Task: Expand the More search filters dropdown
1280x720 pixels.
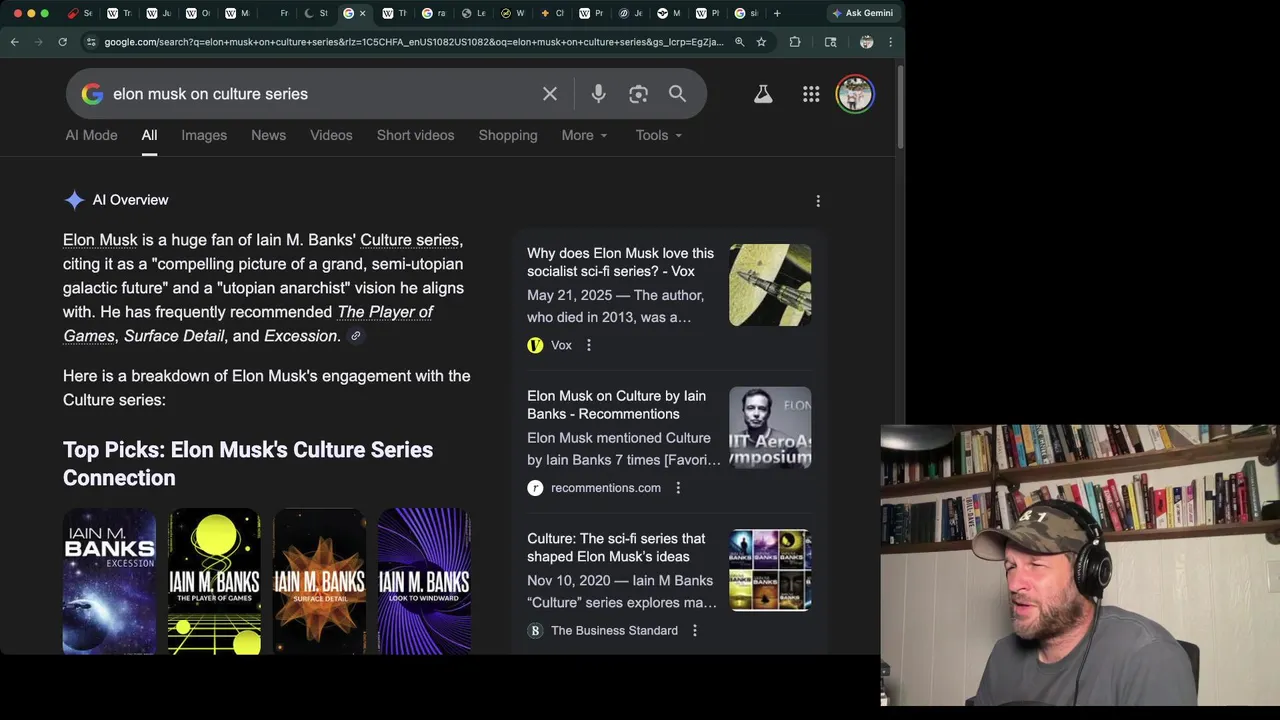Action: [585, 135]
